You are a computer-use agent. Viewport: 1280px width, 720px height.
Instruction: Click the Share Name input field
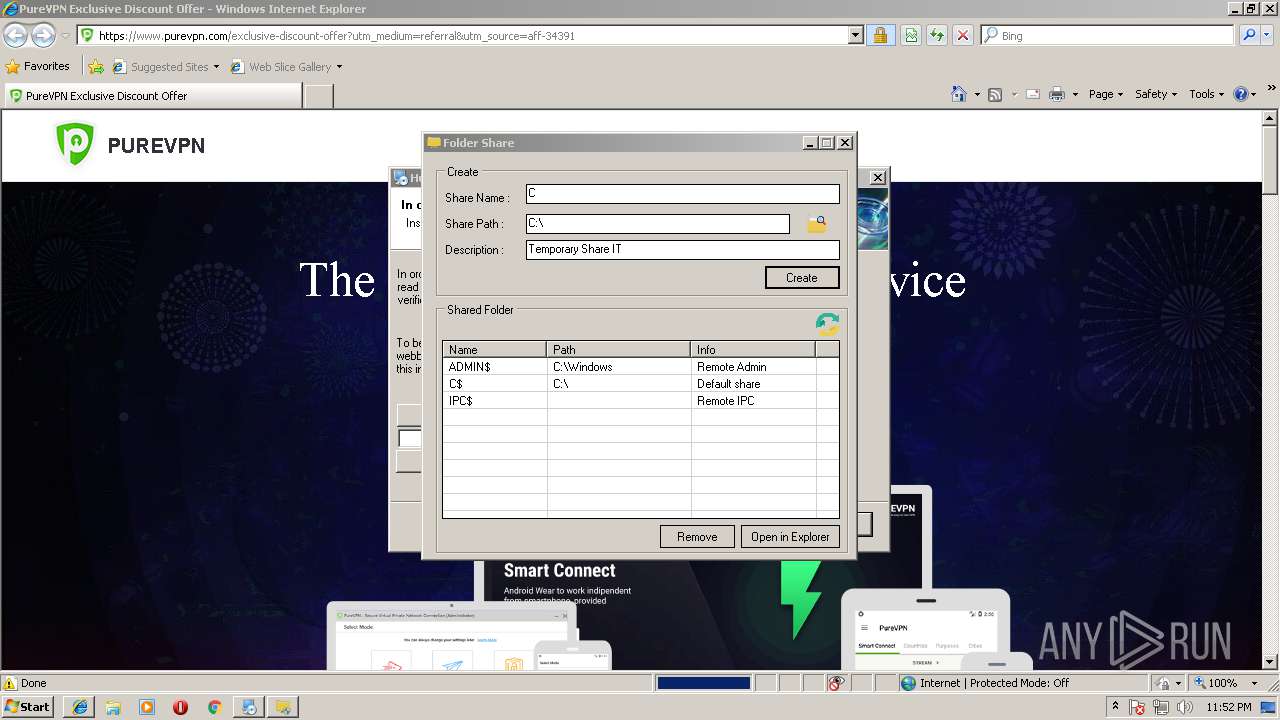683,194
